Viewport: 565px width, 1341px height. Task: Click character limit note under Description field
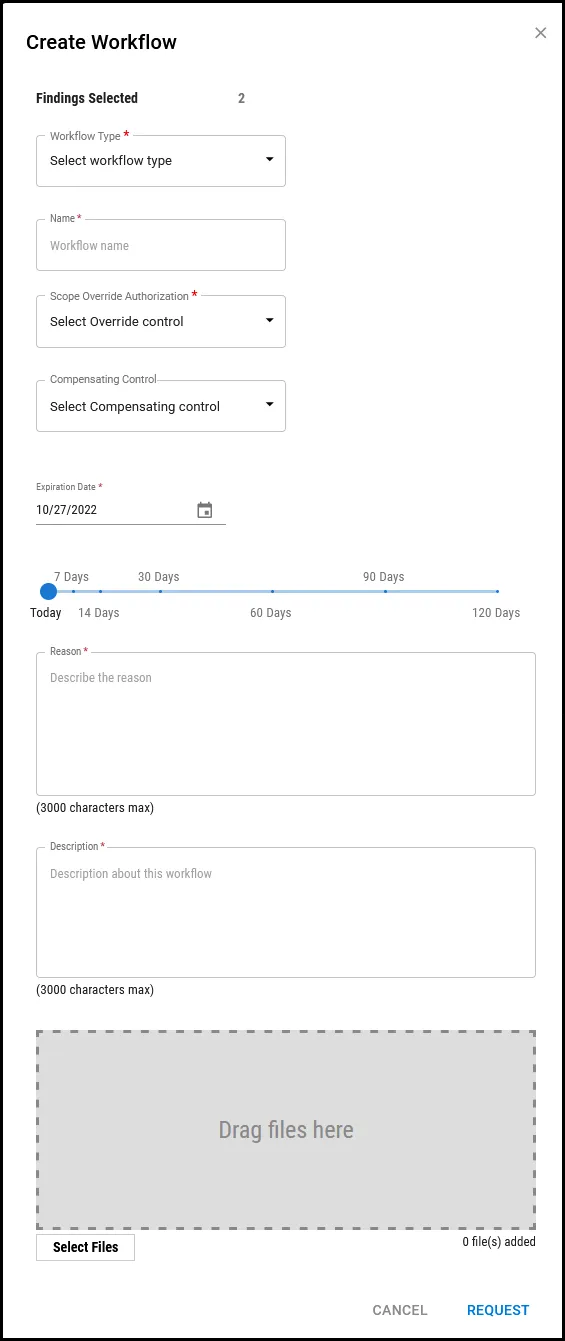[x=95, y=990]
